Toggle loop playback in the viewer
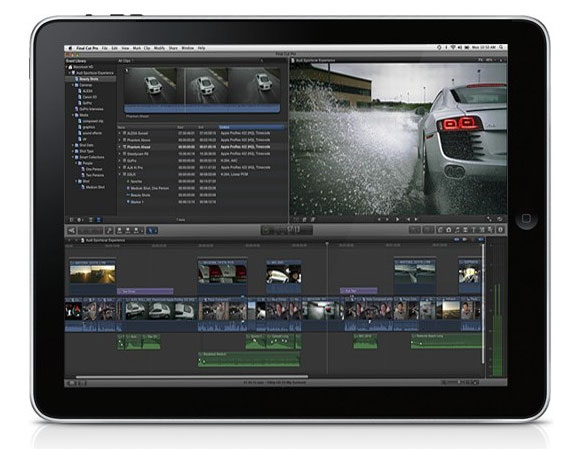Viewport: 580px width, 449px height. [x=500, y=219]
